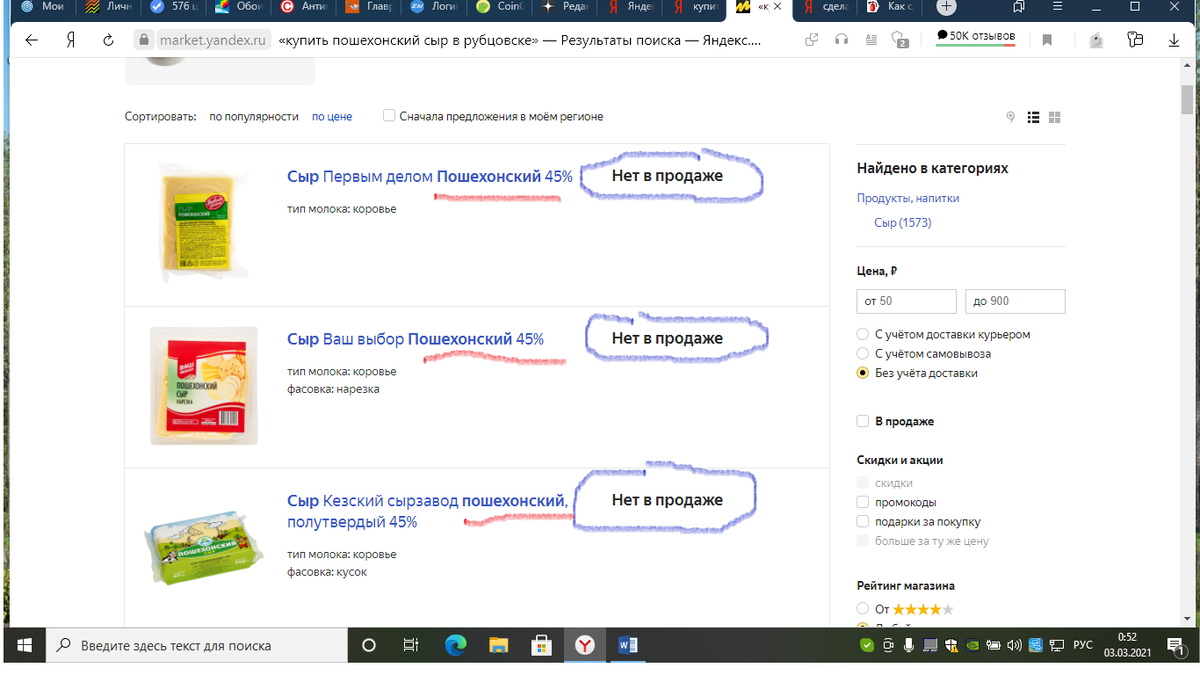Enable the 'В продаже' checkbox
1200x675 pixels.
[x=862, y=421]
